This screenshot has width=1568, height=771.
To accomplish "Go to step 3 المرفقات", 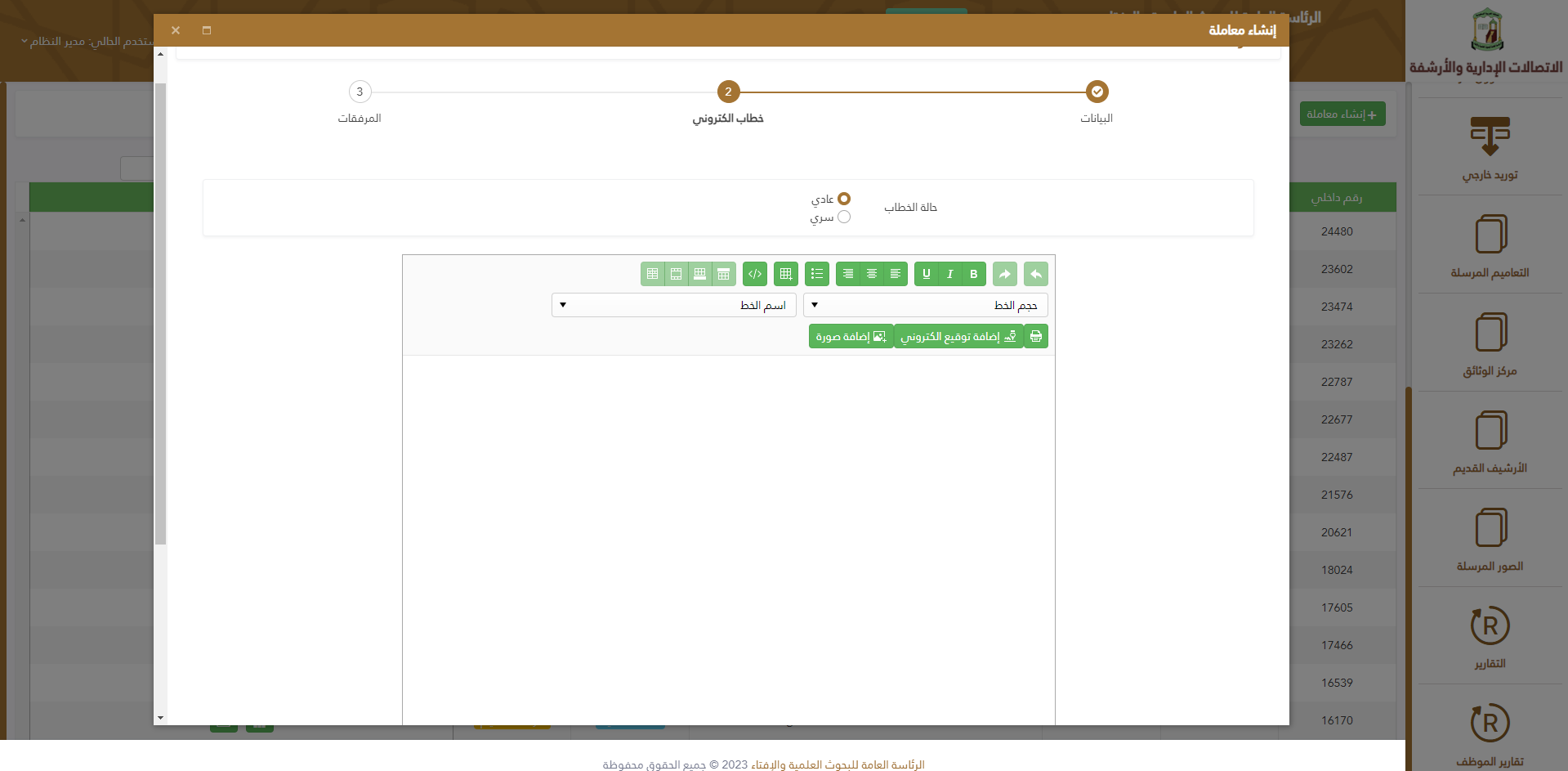I will pos(360,92).
